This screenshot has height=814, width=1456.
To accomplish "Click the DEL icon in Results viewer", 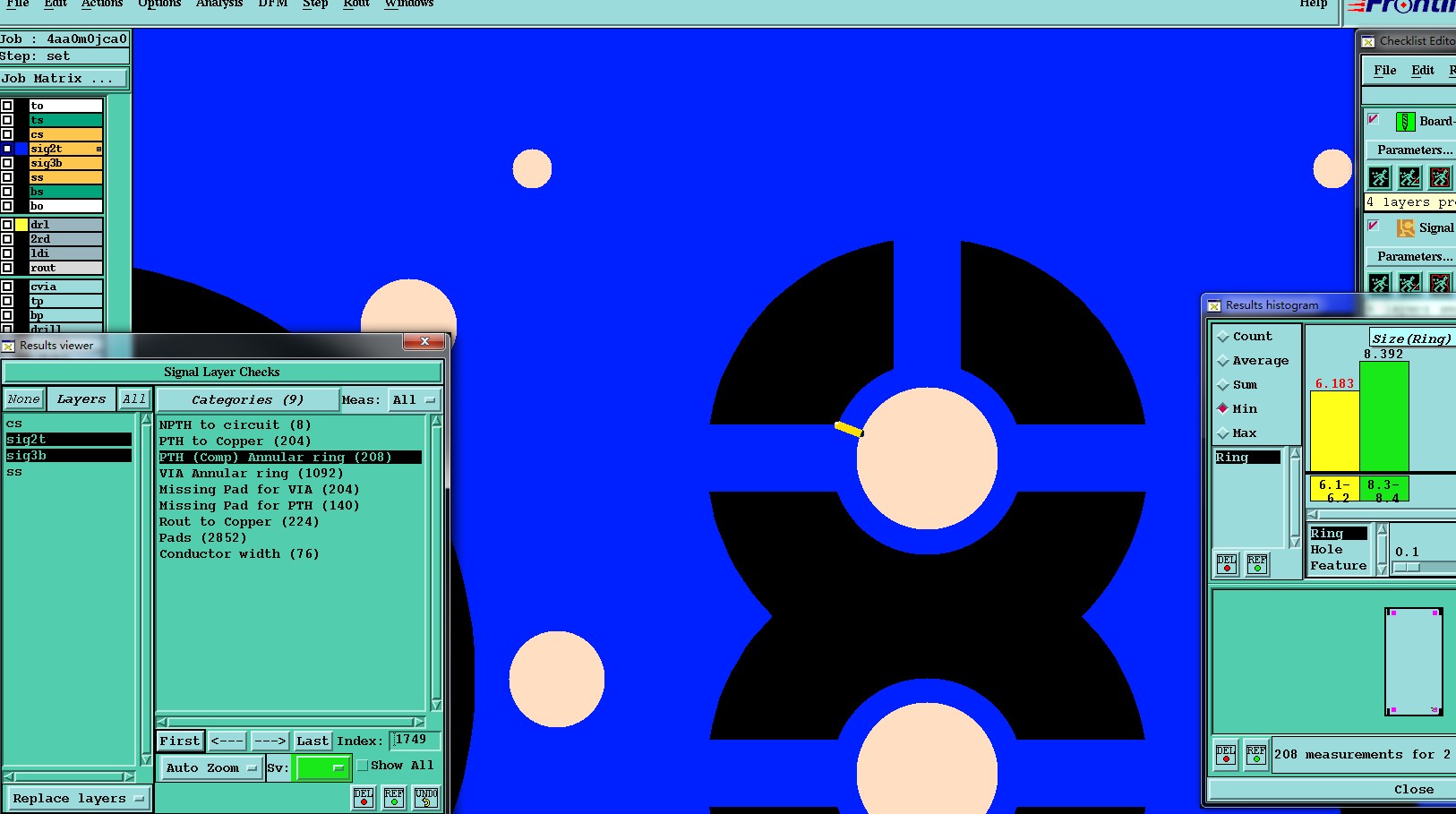I will 364,797.
